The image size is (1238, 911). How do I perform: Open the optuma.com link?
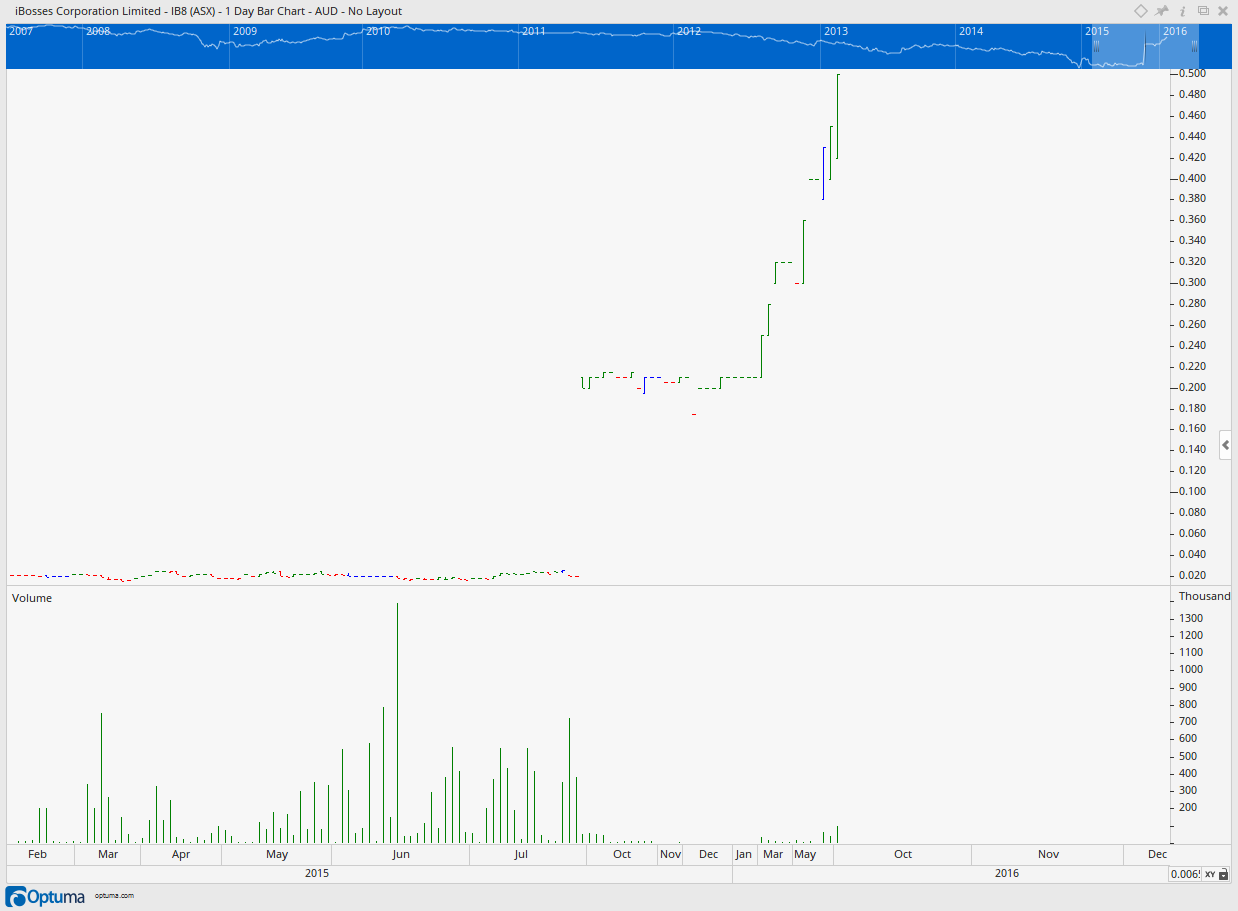click(x=114, y=896)
